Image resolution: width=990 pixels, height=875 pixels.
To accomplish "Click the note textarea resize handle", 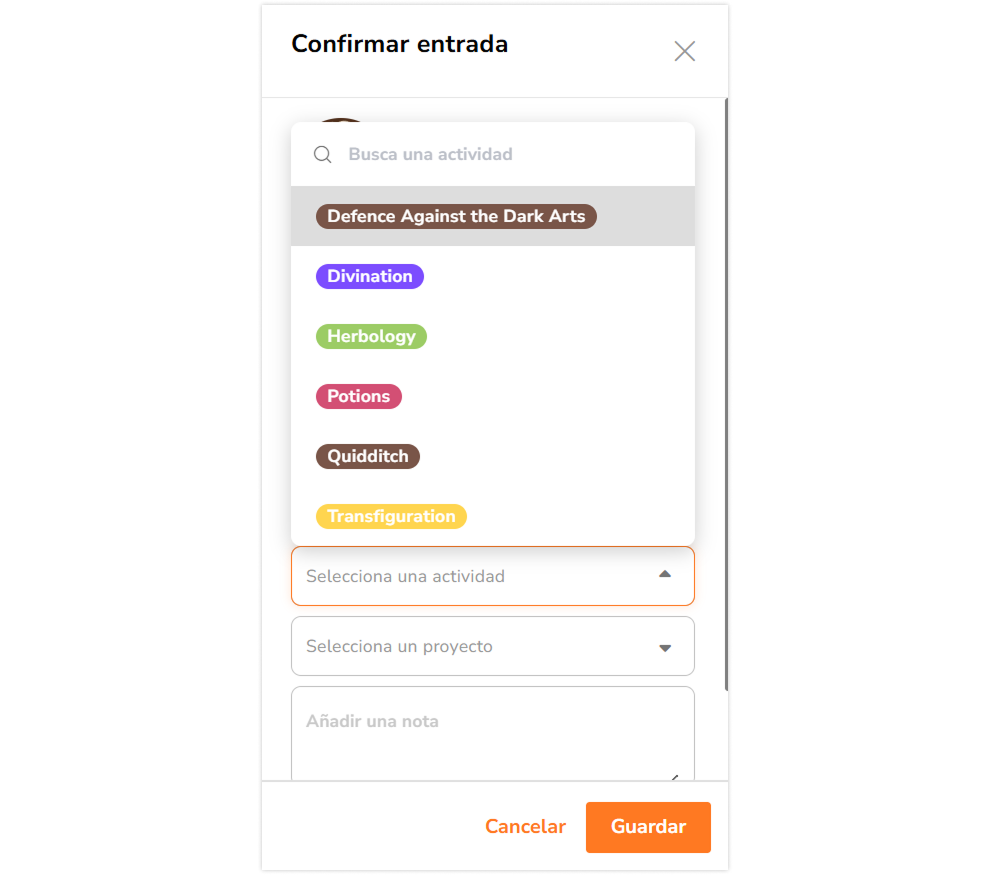I will click(x=677, y=776).
